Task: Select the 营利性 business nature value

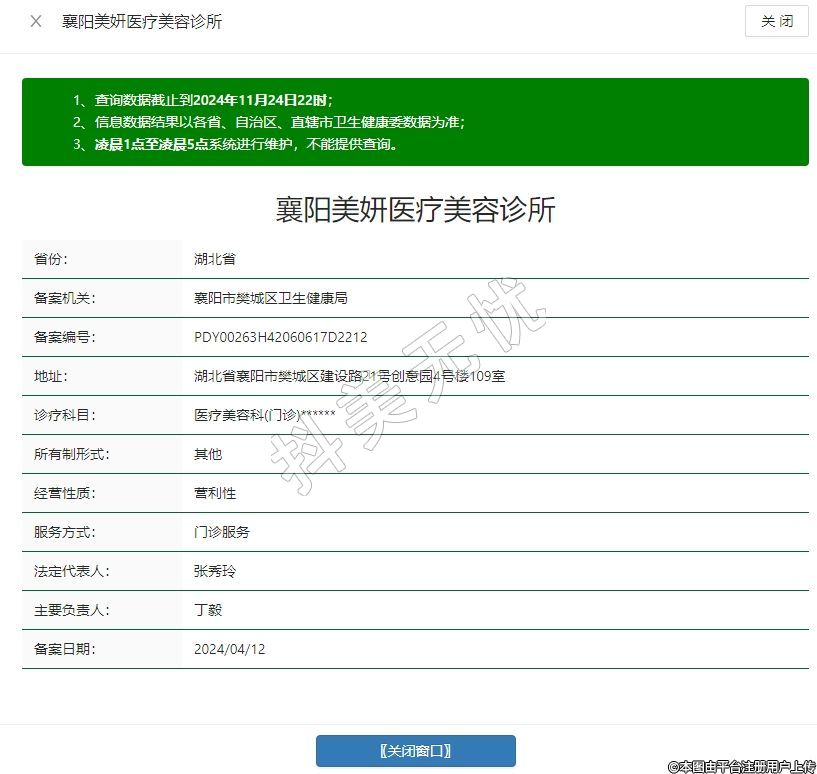Action: (215, 493)
